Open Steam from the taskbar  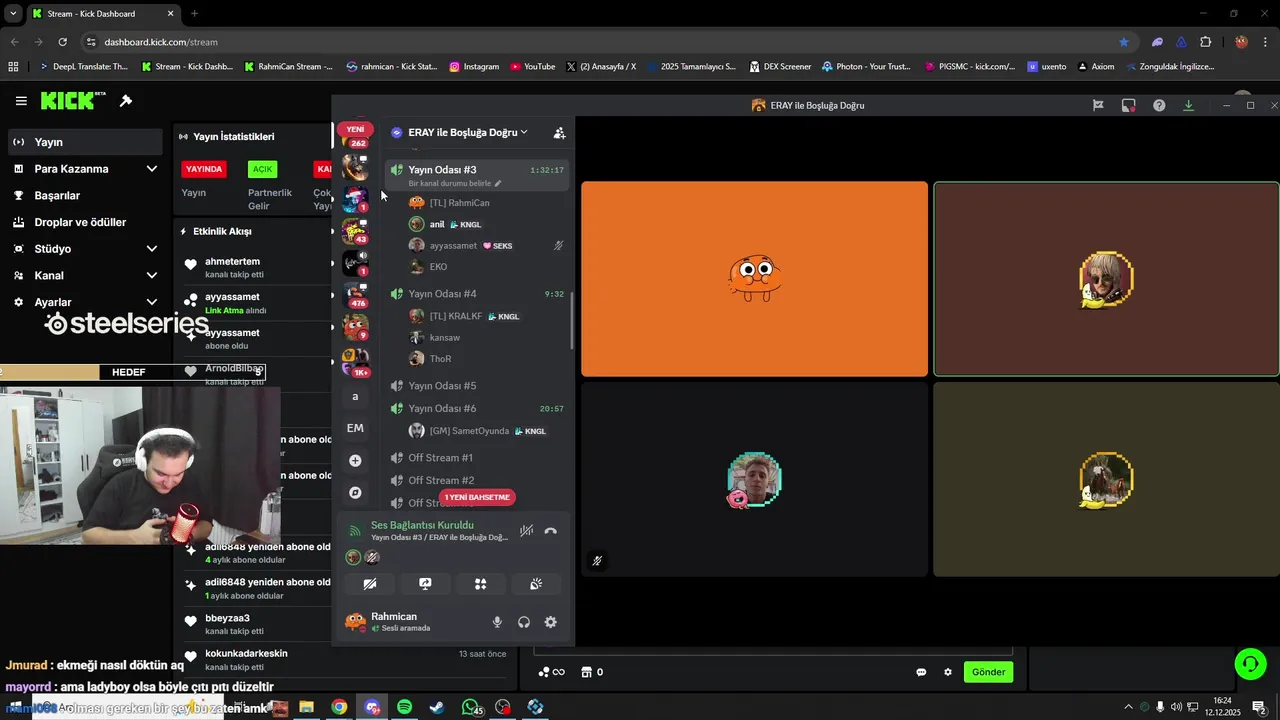pos(437,707)
